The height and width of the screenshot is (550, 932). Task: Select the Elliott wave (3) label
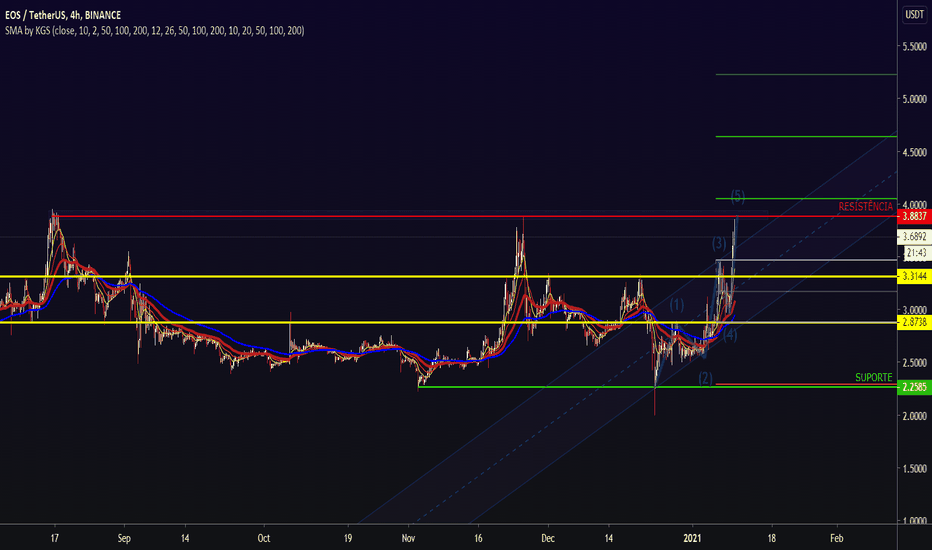click(x=719, y=243)
